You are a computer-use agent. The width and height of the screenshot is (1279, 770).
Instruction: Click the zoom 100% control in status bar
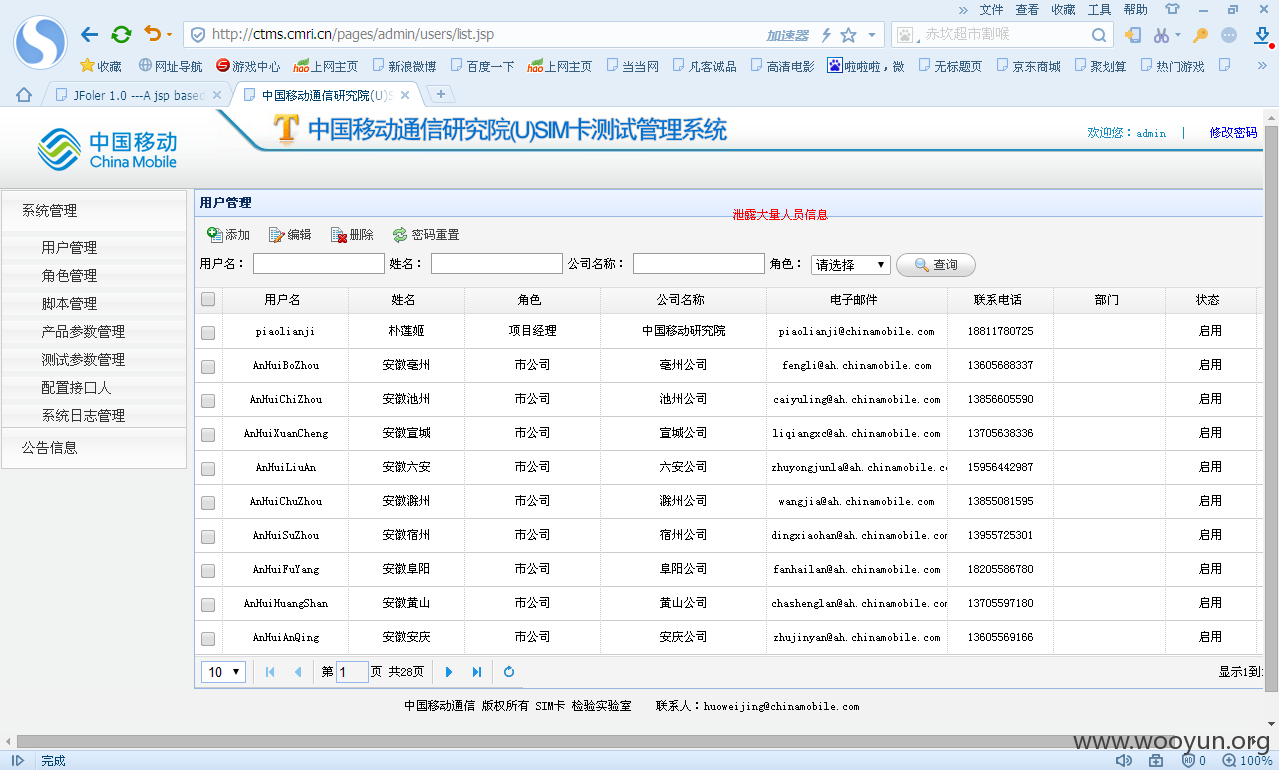[x=1248, y=760]
